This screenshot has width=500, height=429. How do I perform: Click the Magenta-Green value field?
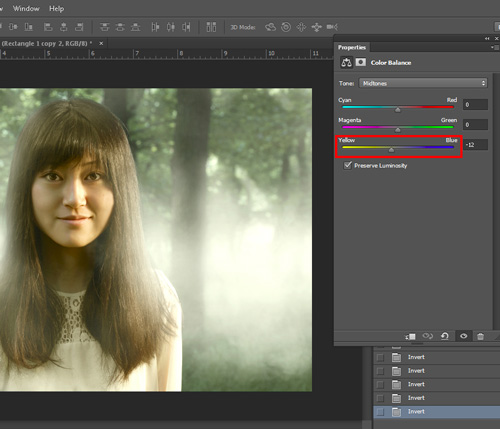(x=475, y=125)
